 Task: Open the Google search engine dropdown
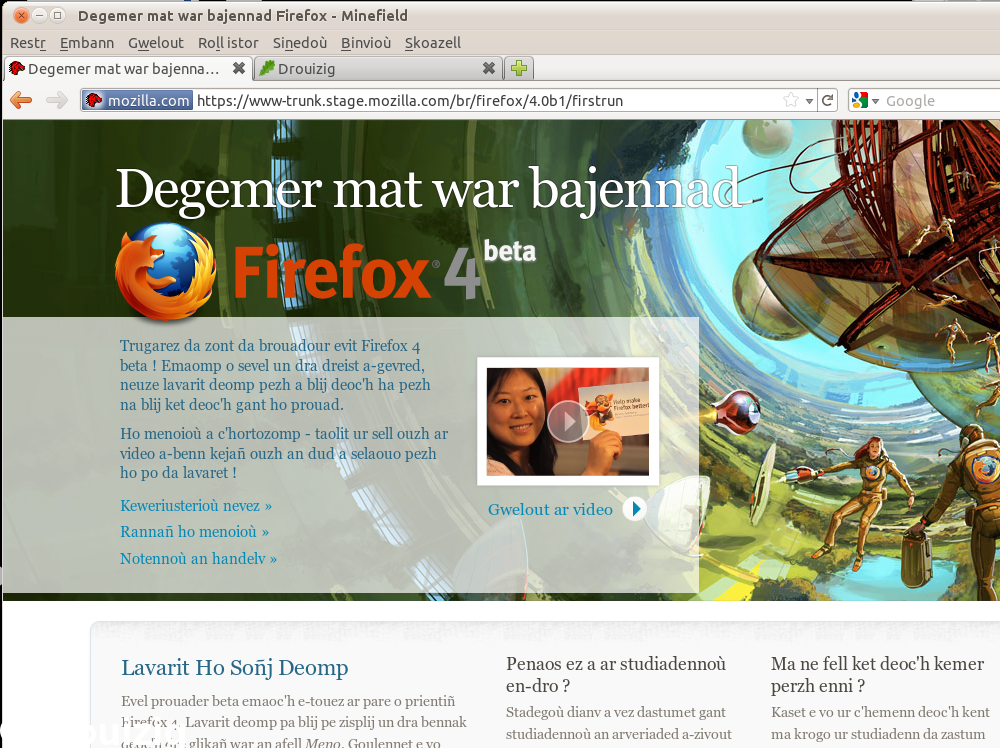click(x=865, y=100)
